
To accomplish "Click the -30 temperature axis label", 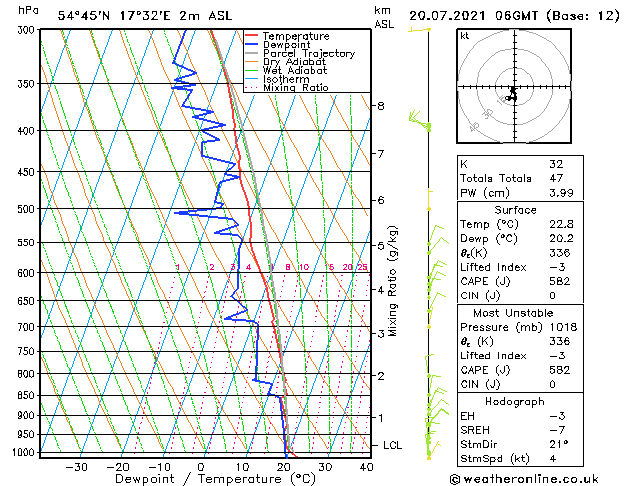I will (76, 467).
